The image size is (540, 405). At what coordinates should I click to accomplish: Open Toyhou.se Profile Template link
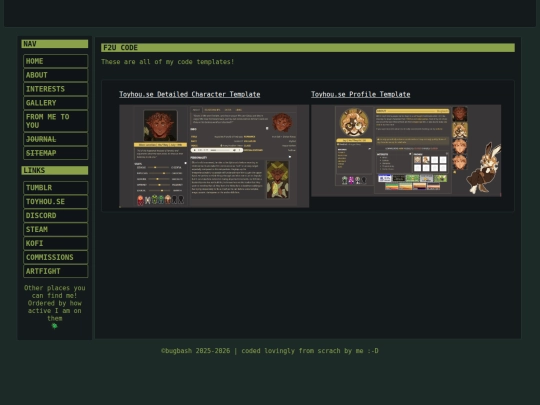361,94
